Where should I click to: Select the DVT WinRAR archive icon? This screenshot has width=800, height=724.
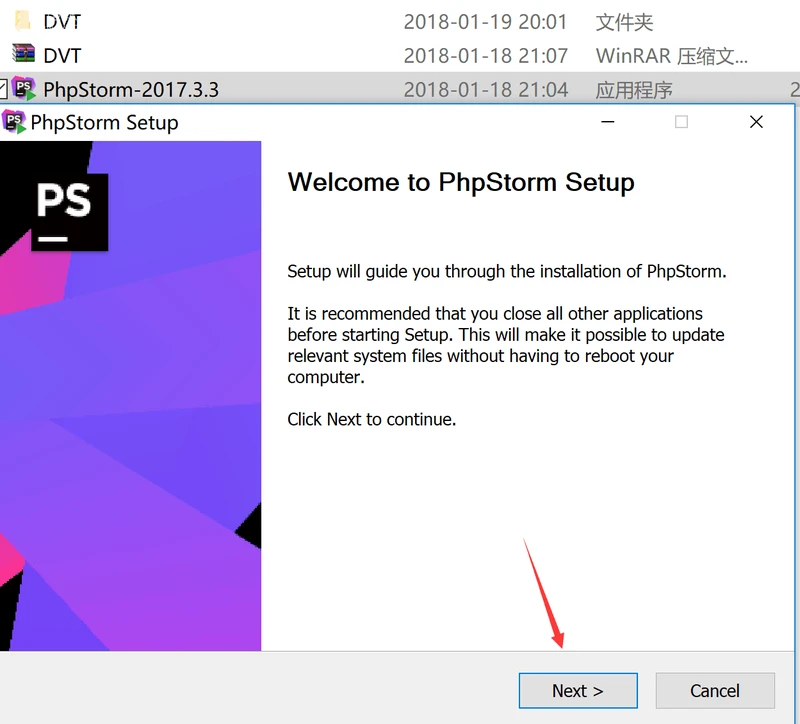click(x=23, y=54)
